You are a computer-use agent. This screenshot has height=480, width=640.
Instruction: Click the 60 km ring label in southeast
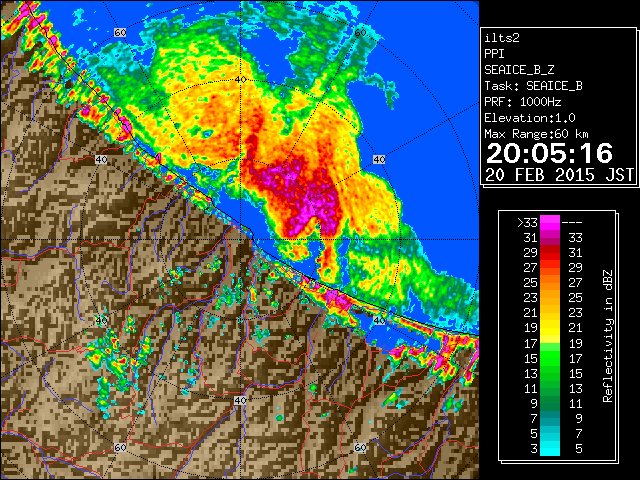coord(360,448)
